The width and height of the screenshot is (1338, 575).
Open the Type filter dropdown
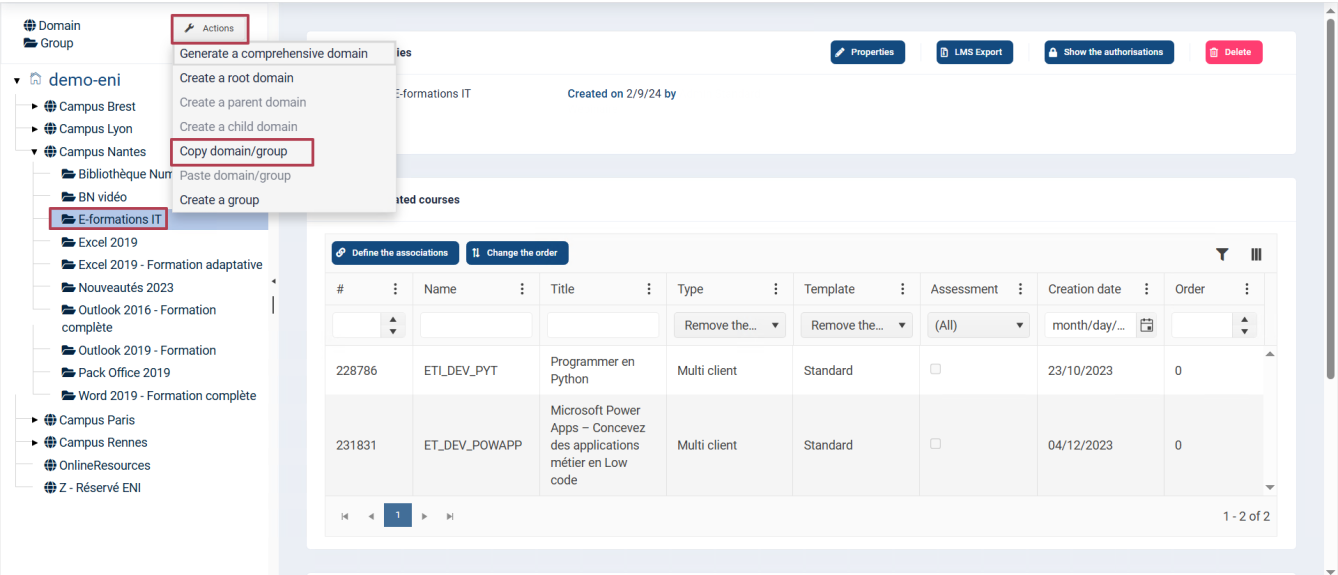[x=729, y=325]
